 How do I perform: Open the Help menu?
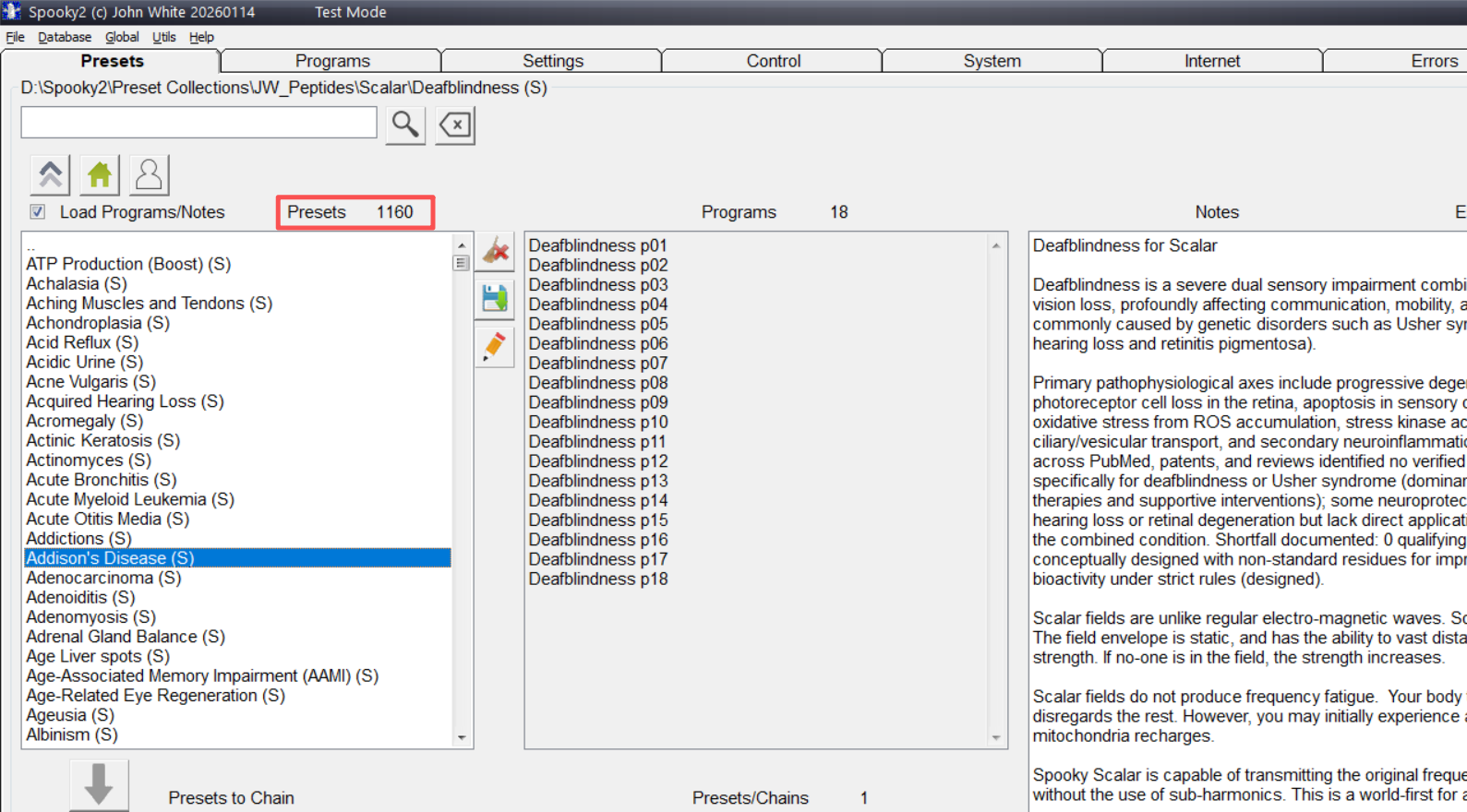pos(201,37)
